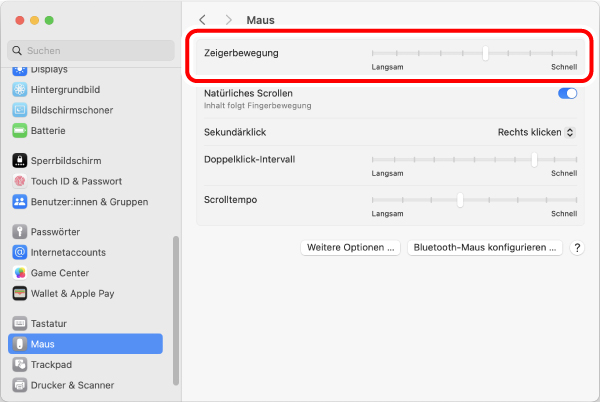Click Bluetooth-Maus konfigurieren button

(485, 247)
